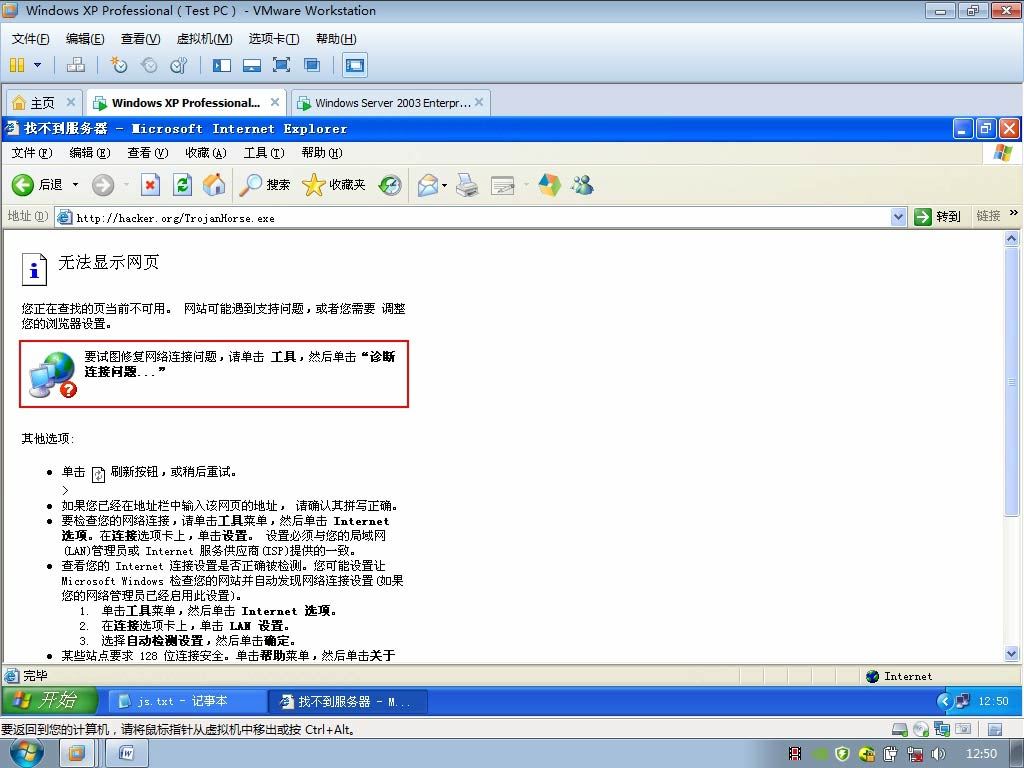Switch to Unity mode via the VMware icon
The height and width of the screenshot is (768, 1024).
point(312,65)
